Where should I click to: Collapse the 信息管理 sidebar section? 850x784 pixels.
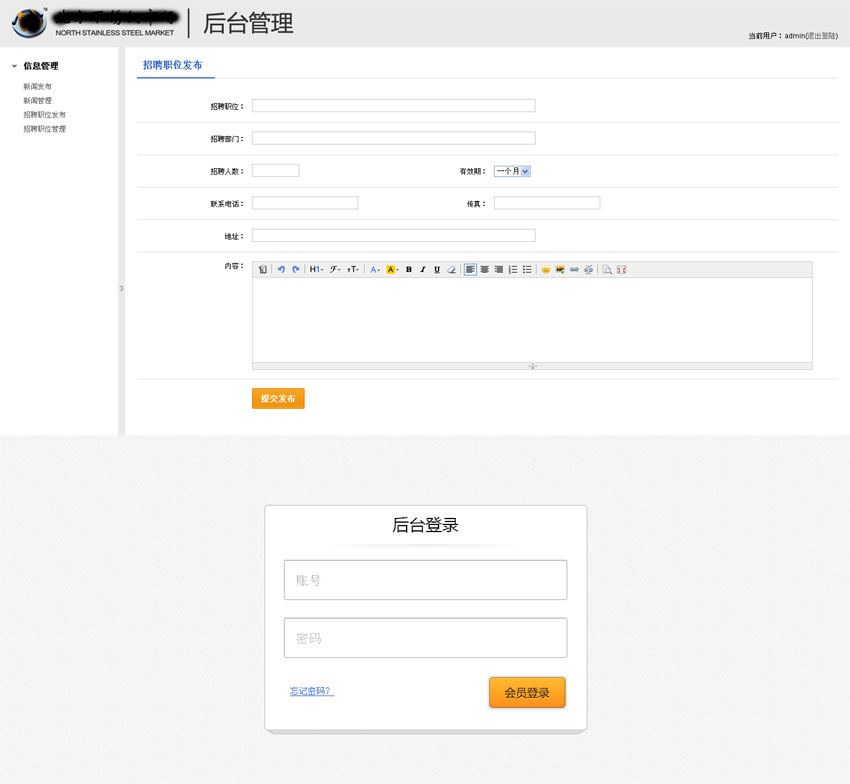(x=14, y=66)
